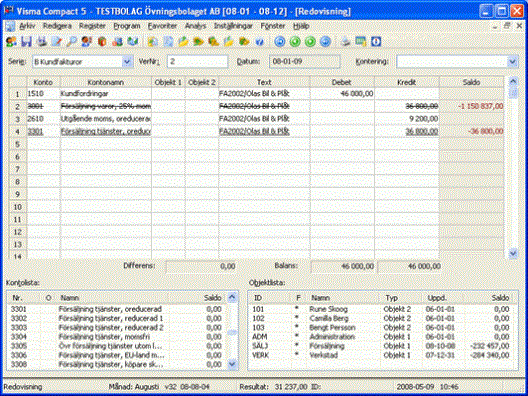Click the first blue navigation arrow icon
Screen dimensions: 528x396
[x=280, y=42]
